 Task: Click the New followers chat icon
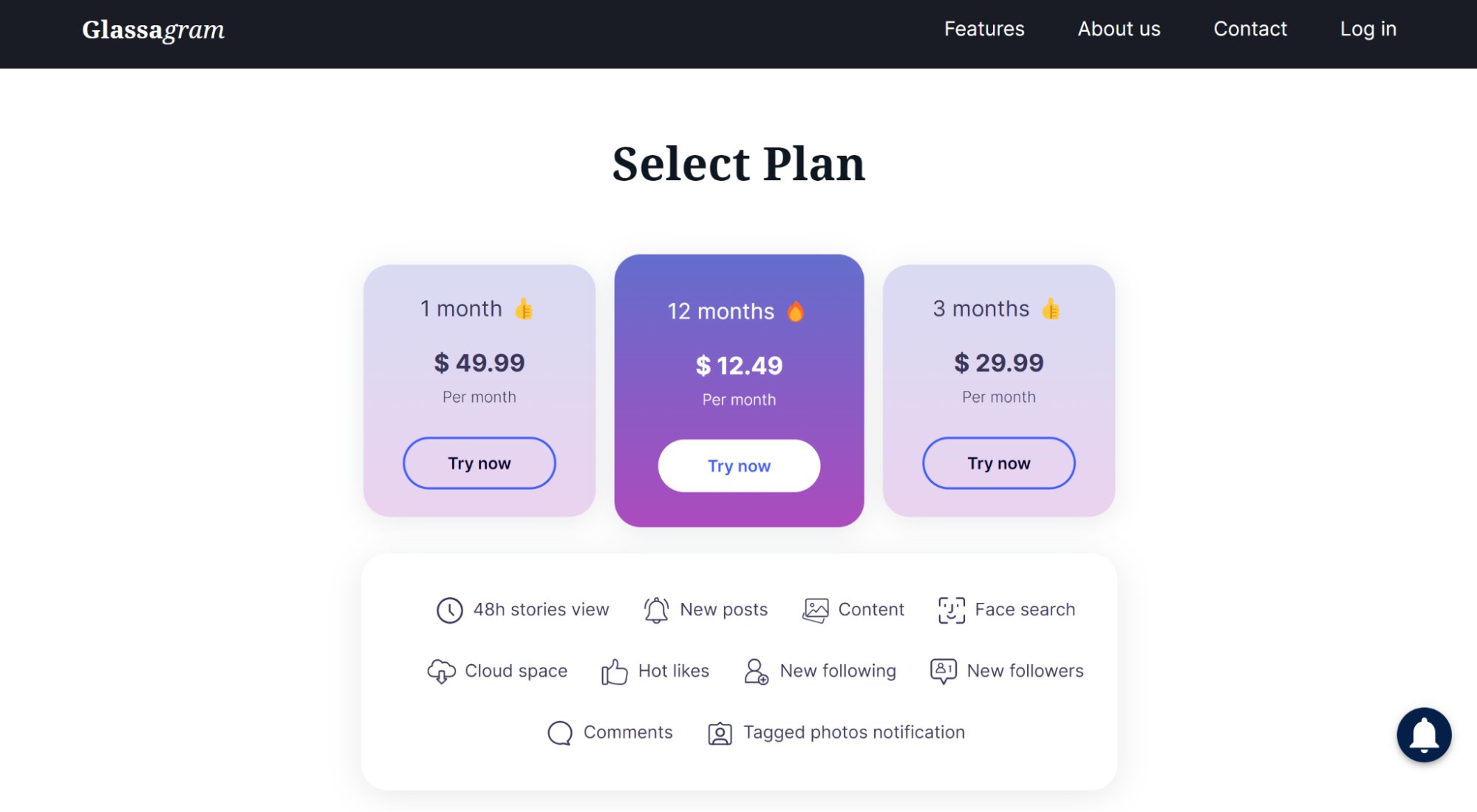(x=943, y=672)
